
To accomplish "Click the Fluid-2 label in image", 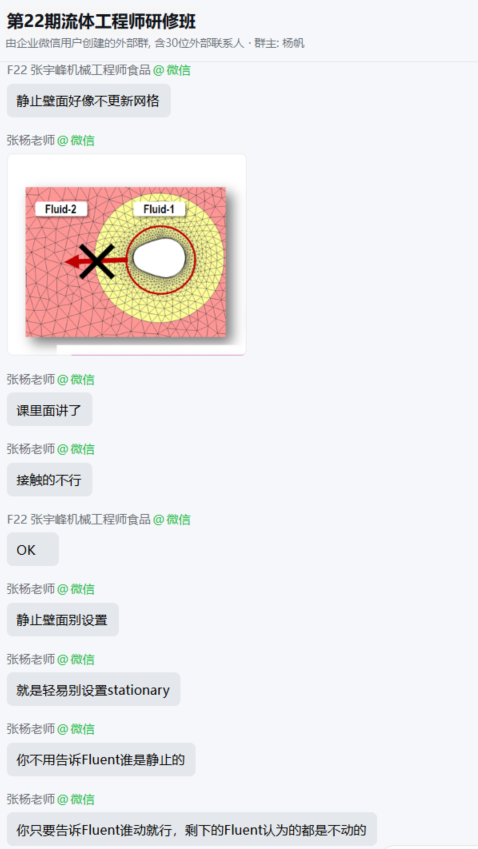I will (61, 210).
